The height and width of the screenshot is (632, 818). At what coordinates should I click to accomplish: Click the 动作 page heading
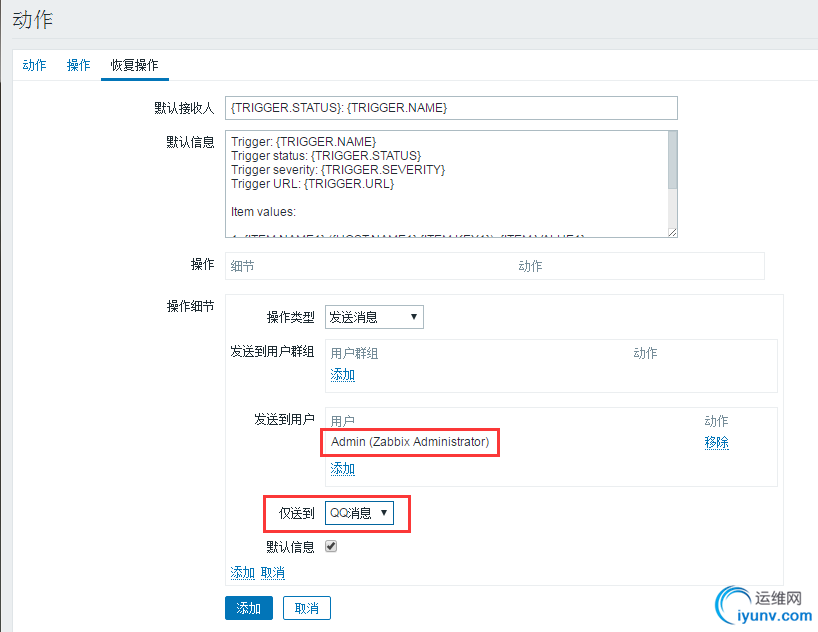[32, 20]
